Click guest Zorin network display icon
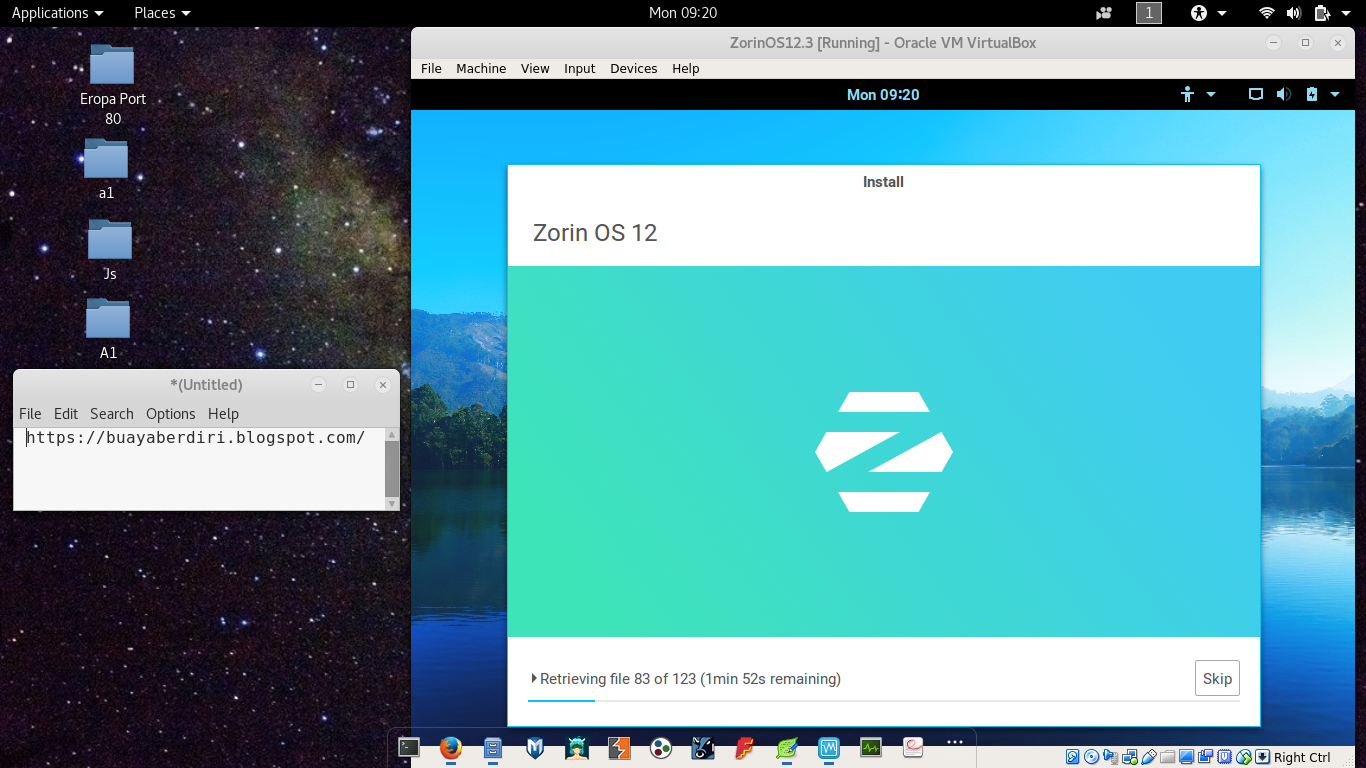This screenshot has width=1366, height=768. [1256, 94]
